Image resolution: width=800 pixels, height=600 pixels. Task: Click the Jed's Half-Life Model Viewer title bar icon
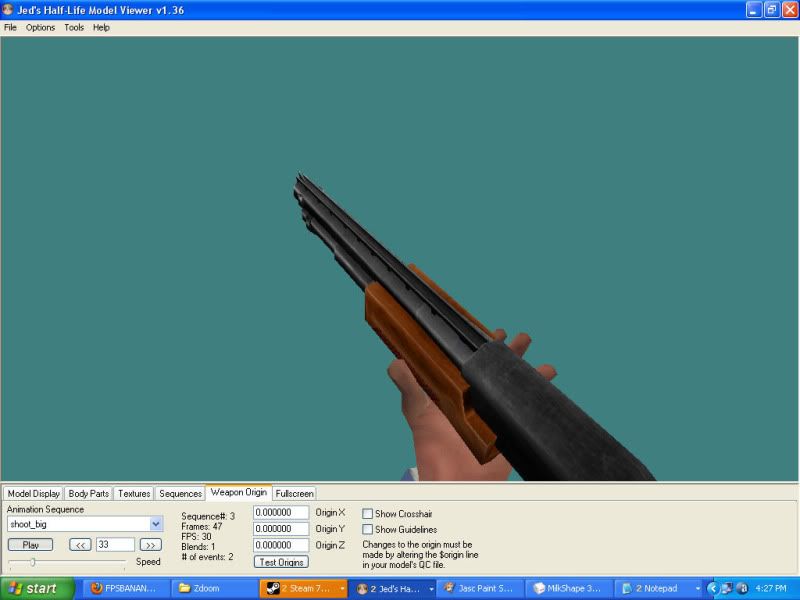click(7, 10)
